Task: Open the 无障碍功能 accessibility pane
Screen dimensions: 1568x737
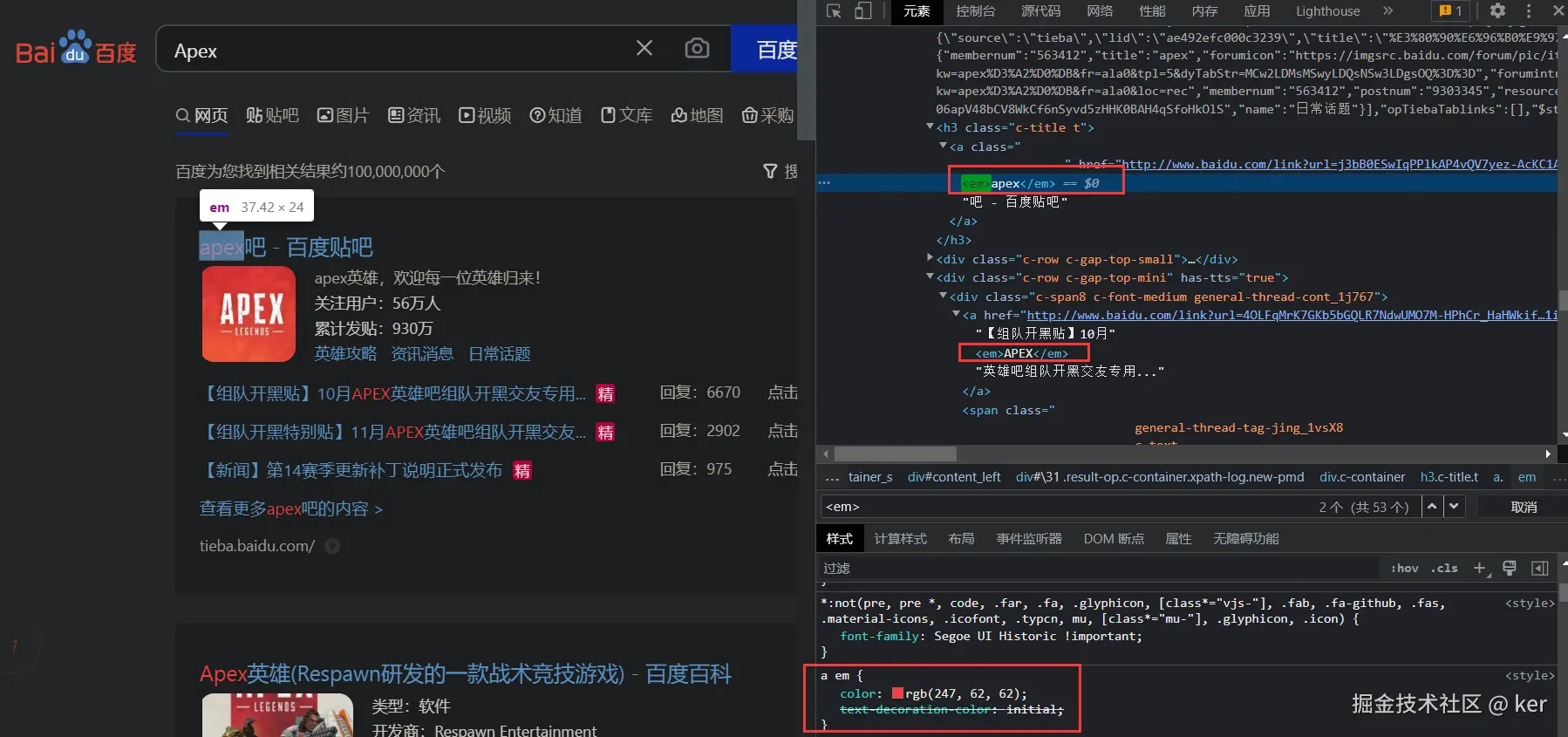Action: click(x=1245, y=539)
